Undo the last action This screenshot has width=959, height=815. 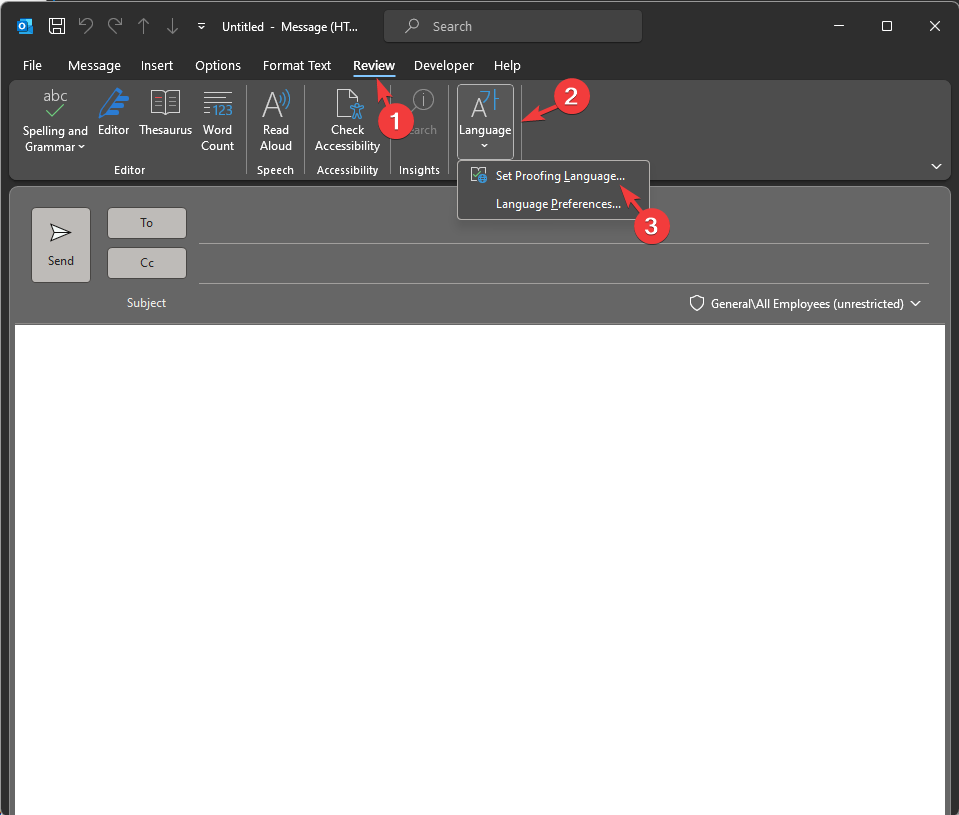coord(85,26)
